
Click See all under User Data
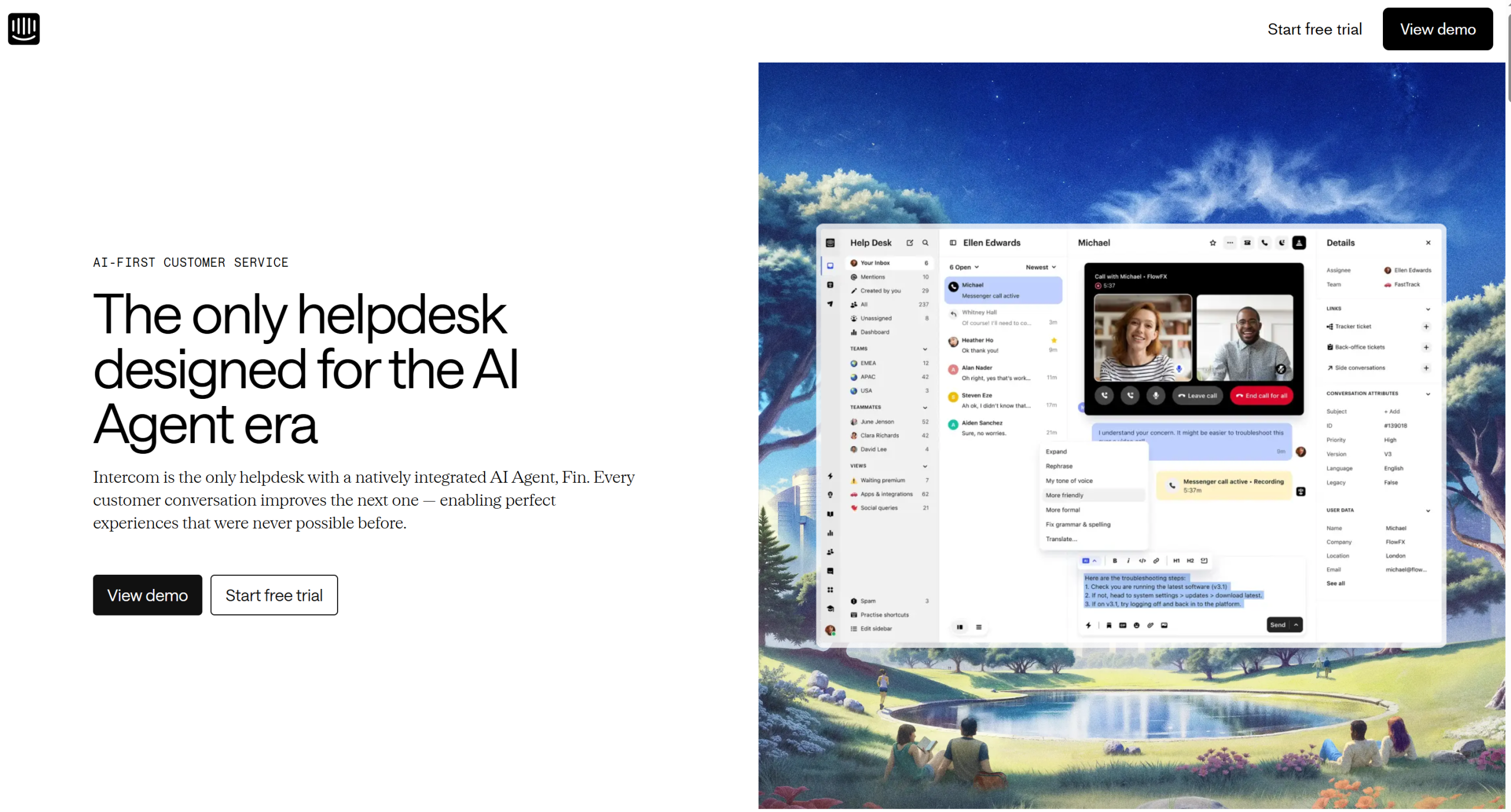(x=1335, y=583)
